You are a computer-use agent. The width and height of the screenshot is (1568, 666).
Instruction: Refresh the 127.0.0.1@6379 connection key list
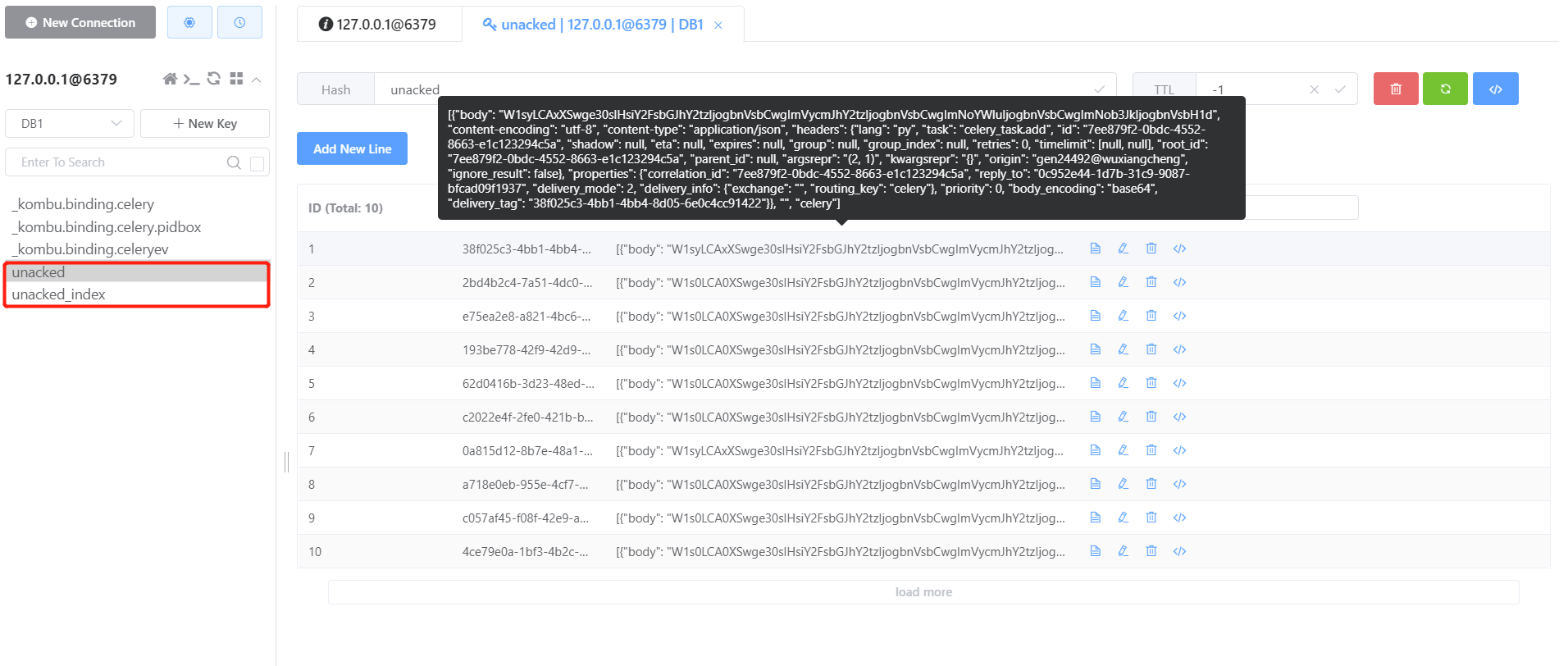[x=214, y=79]
